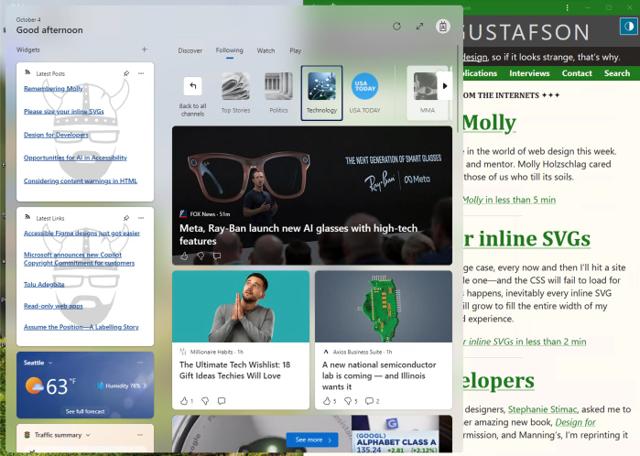Expand the Seattle location dropdown
The height and width of the screenshot is (456, 640).
[51, 362]
